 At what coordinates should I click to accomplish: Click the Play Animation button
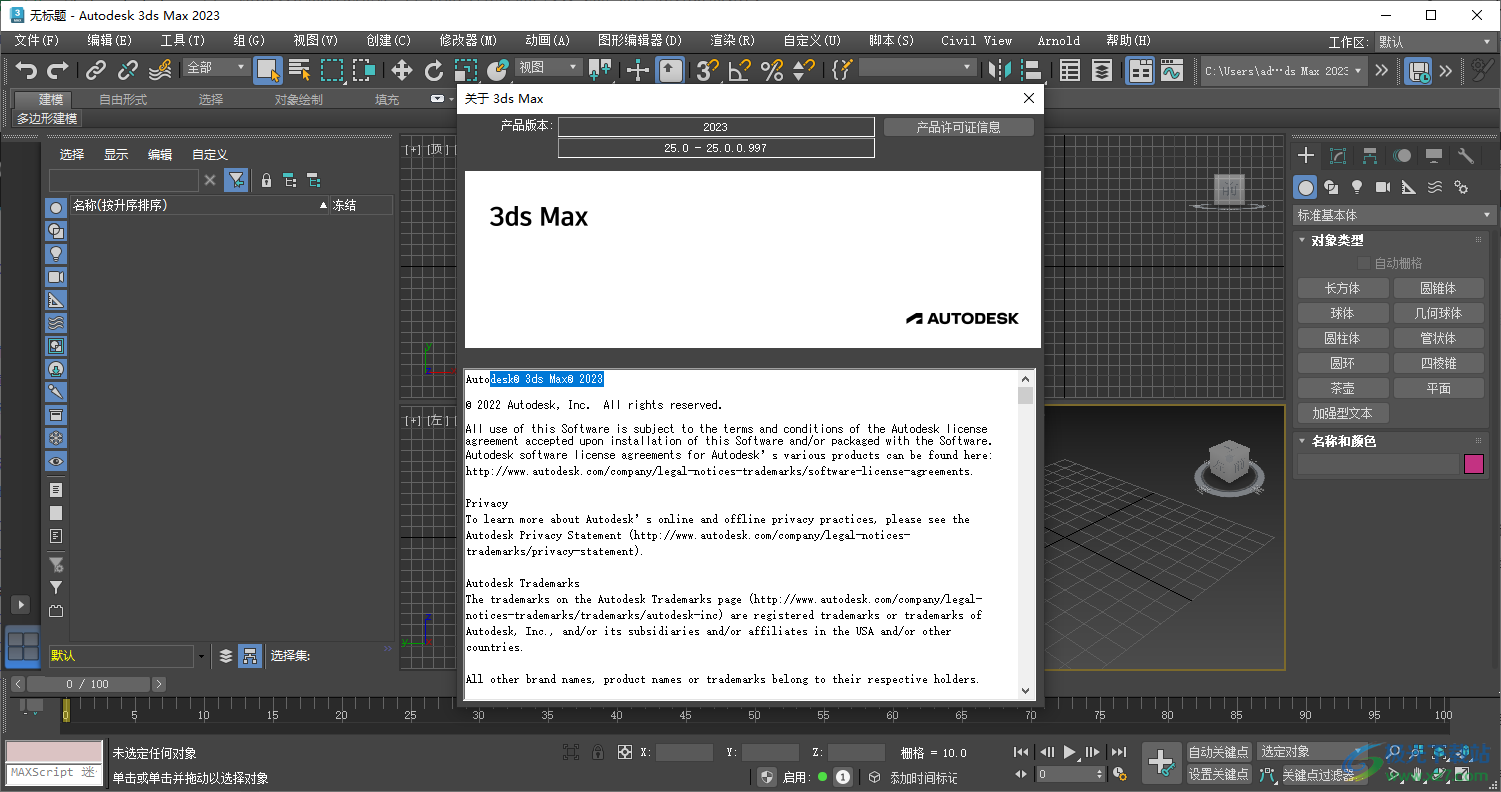[x=1070, y=752]
